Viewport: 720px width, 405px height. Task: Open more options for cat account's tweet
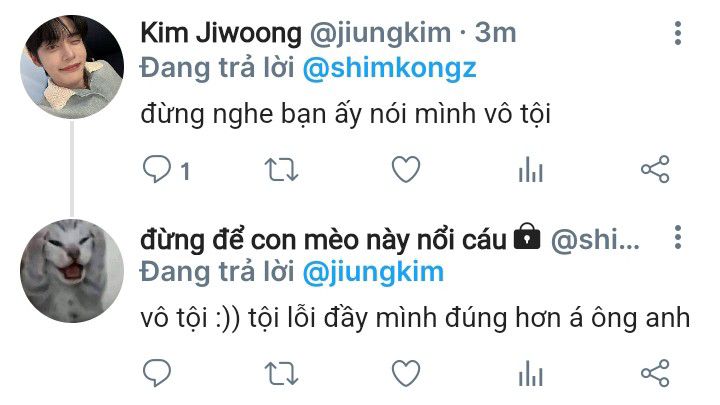tap(678, 237)
